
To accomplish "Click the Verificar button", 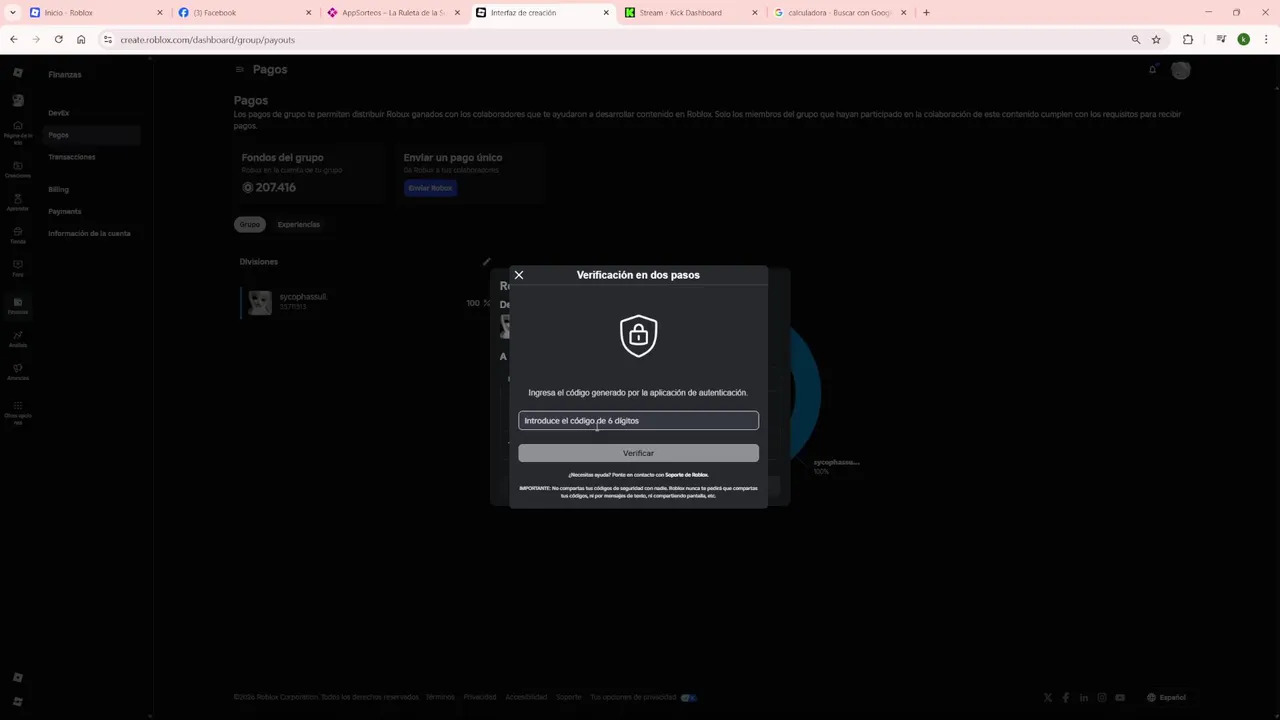I will tap(638, 453).
